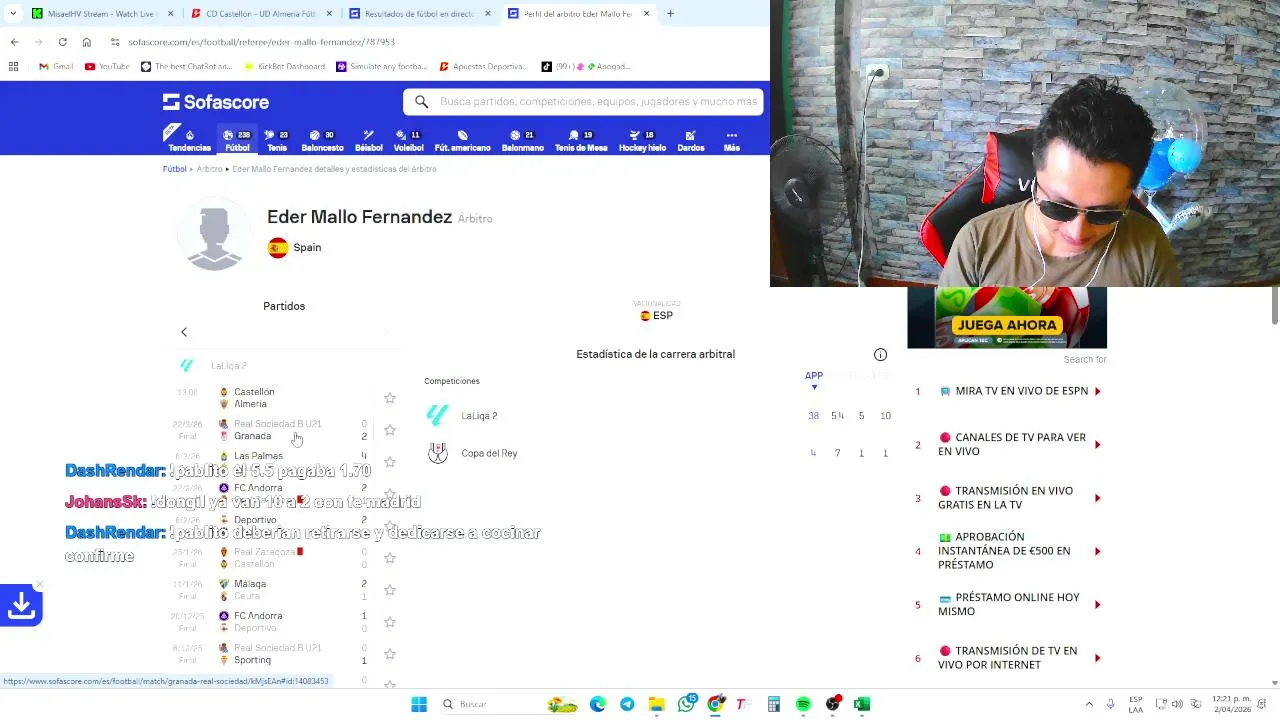Click the Sofascore search field
Viewport: 1280px width, 720px height.
click(584, 102)
